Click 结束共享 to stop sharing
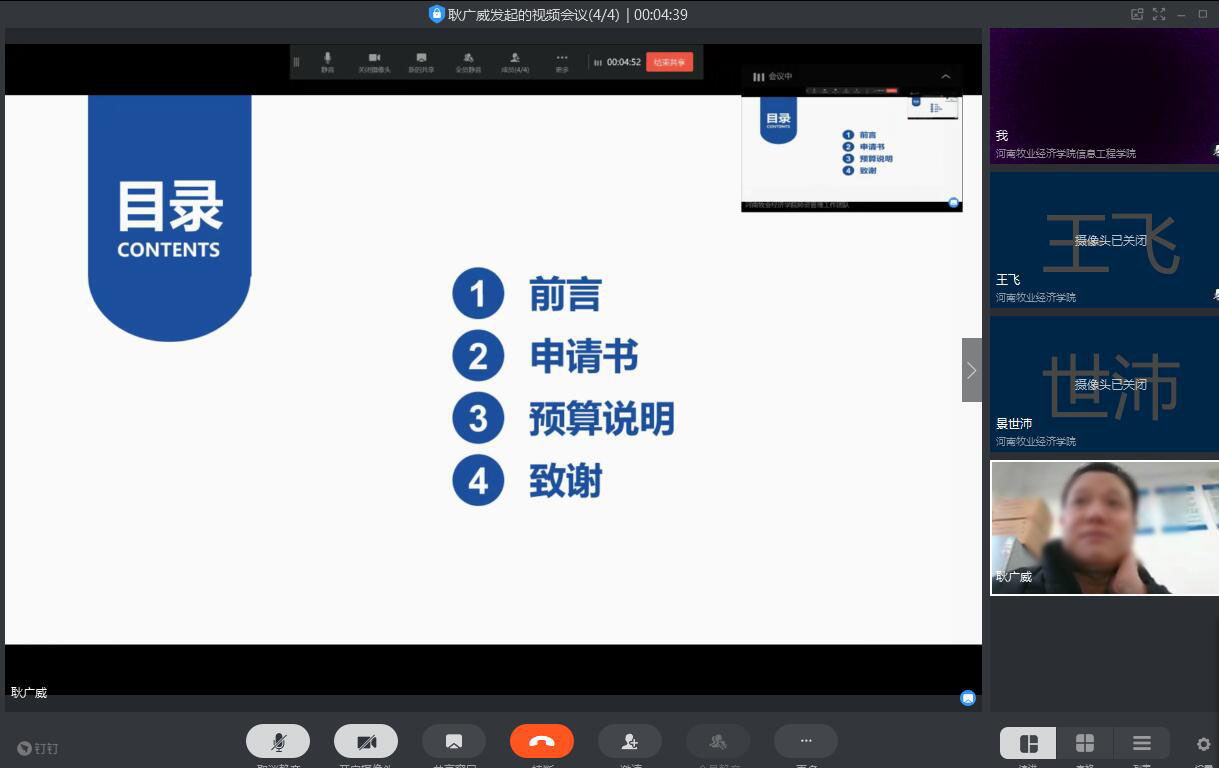Viewport: 1219px width, 768px height. click(669, 62)
